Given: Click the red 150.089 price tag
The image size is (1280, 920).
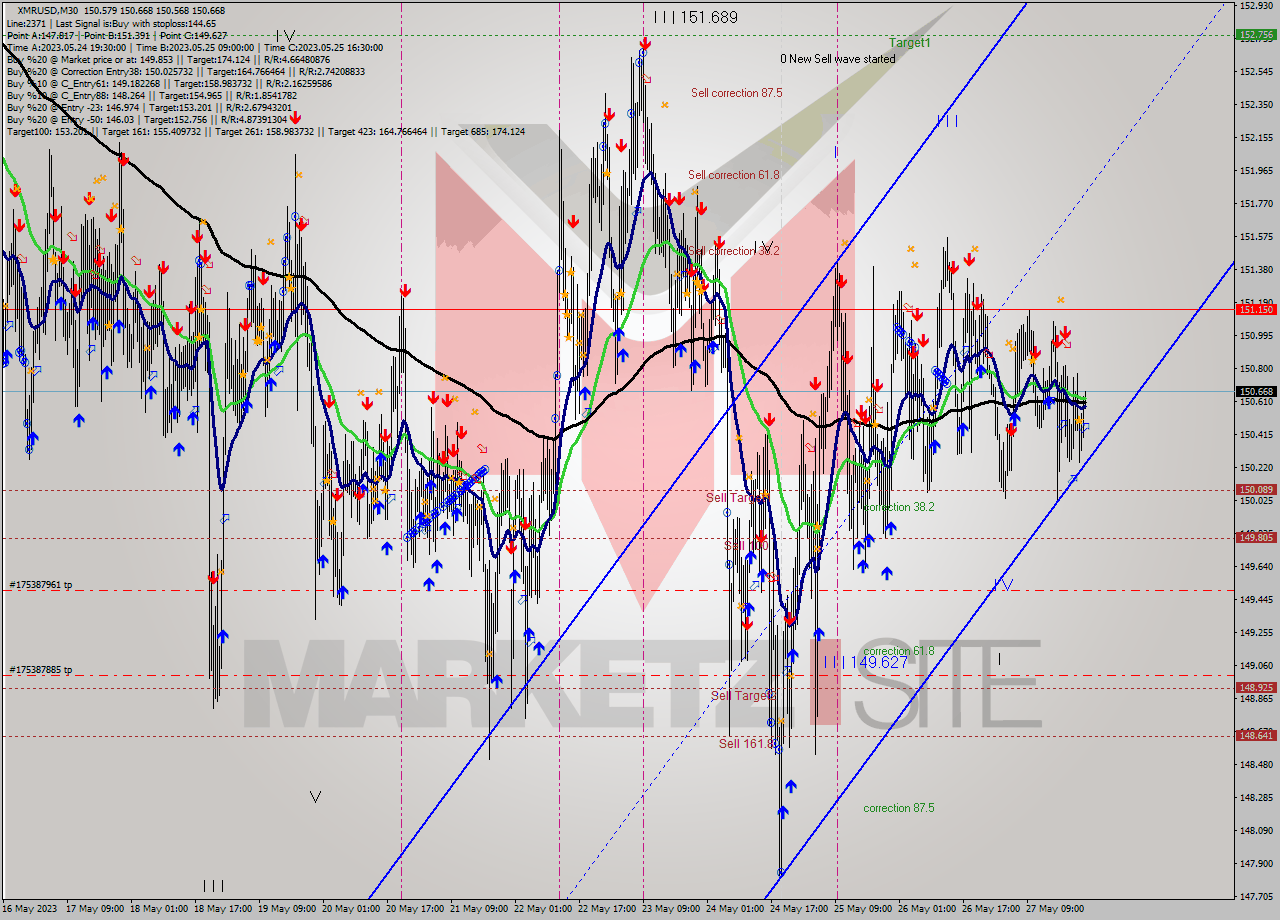Looking at the screenshot, I should (x=1256, y=490).
